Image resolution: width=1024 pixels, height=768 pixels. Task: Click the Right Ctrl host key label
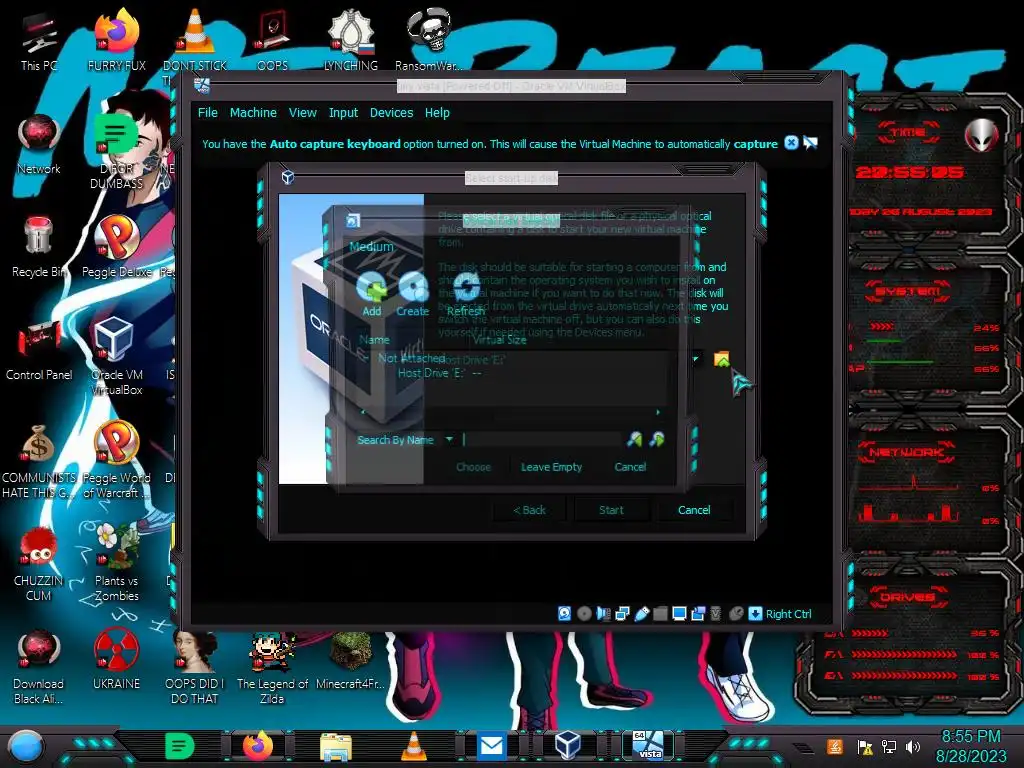[x=788, y=614]
